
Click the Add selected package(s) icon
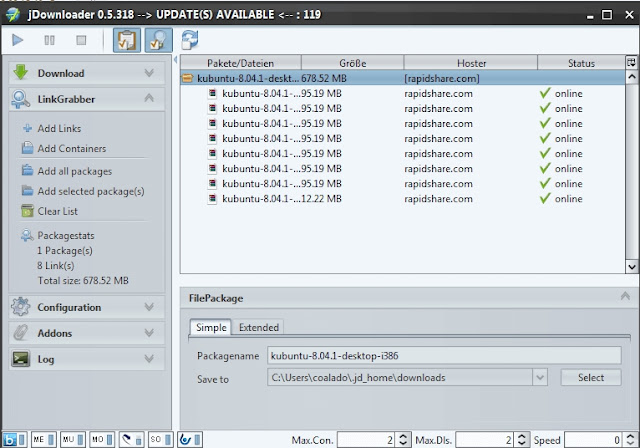pos(27,191)
